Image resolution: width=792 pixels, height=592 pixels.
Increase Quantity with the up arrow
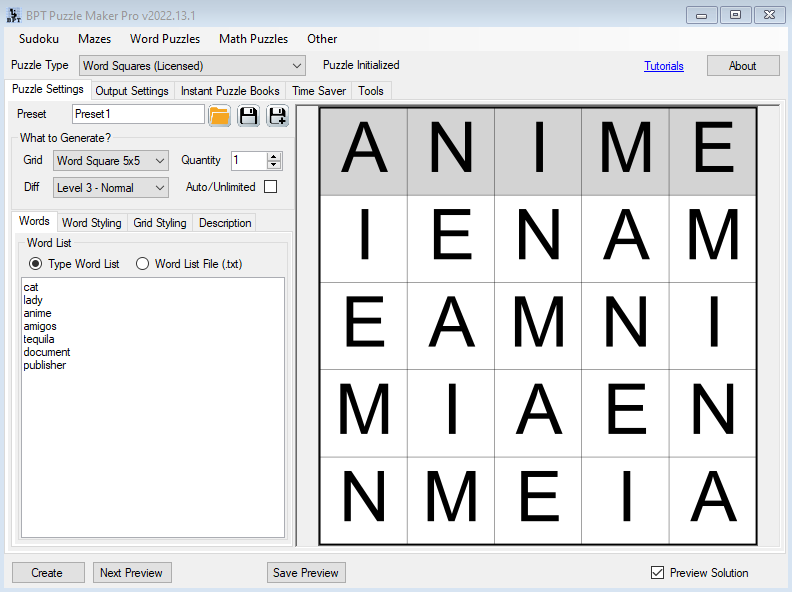coord(274,156)
